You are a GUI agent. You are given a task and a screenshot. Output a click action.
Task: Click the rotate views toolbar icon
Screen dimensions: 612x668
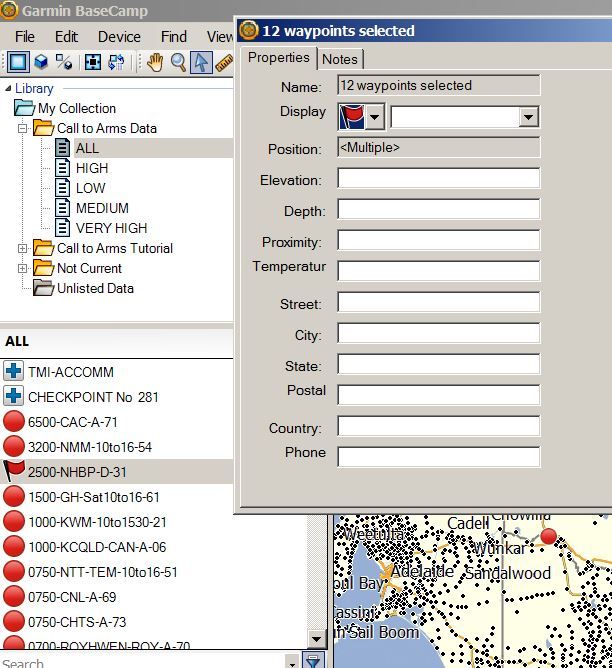coord(116,63)
